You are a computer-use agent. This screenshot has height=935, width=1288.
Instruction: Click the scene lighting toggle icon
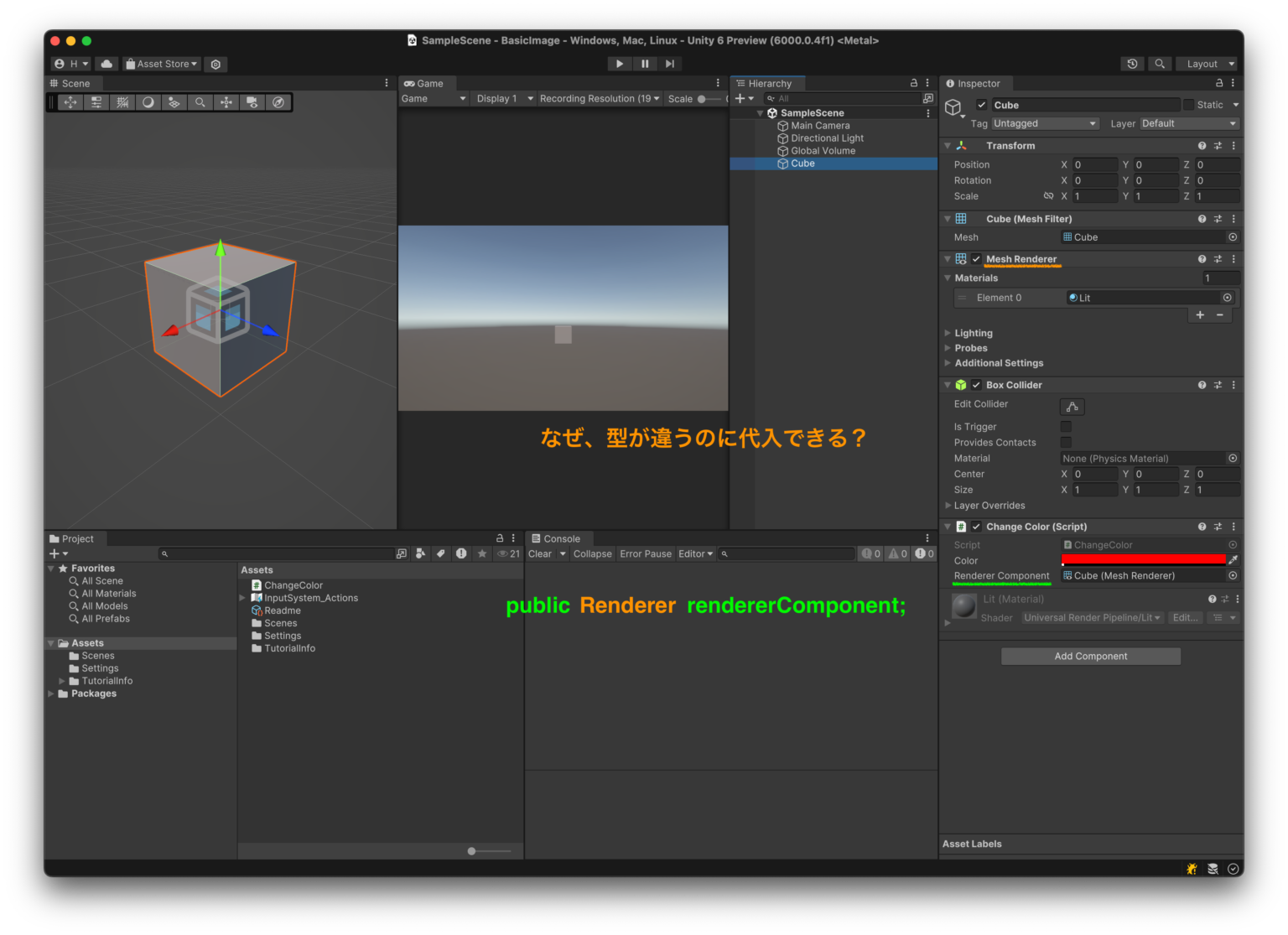click(148, 102)
